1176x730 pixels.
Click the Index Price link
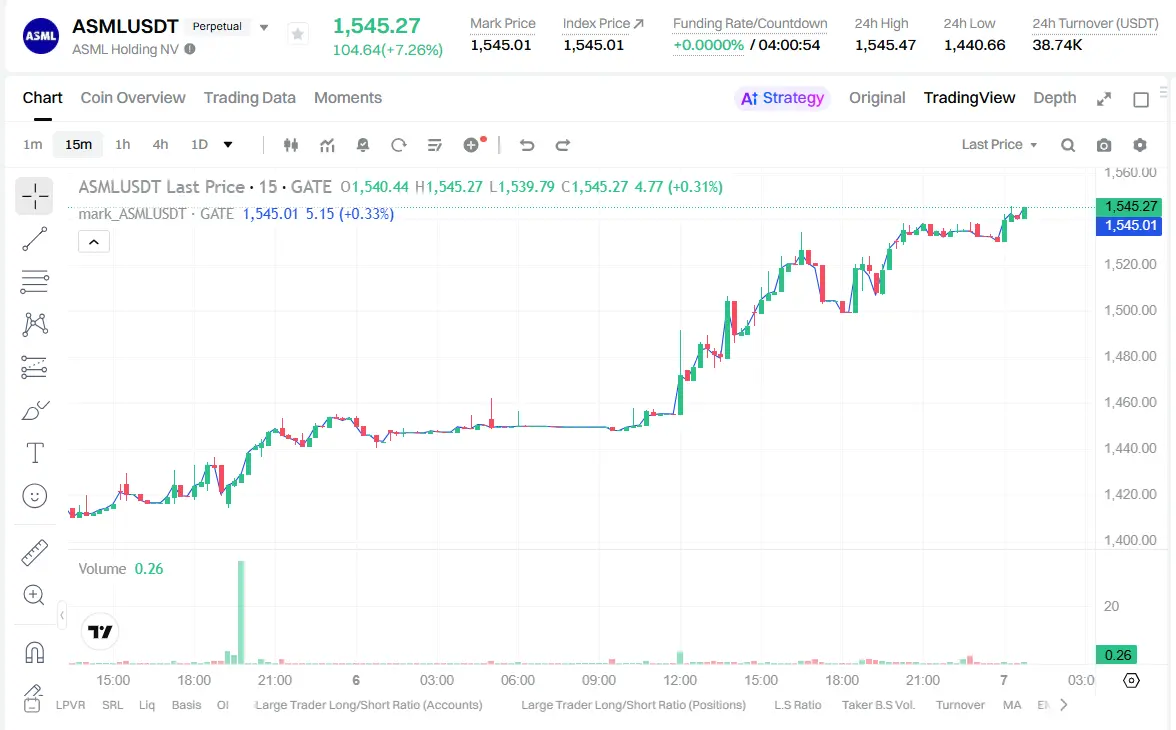coord(603,24)
